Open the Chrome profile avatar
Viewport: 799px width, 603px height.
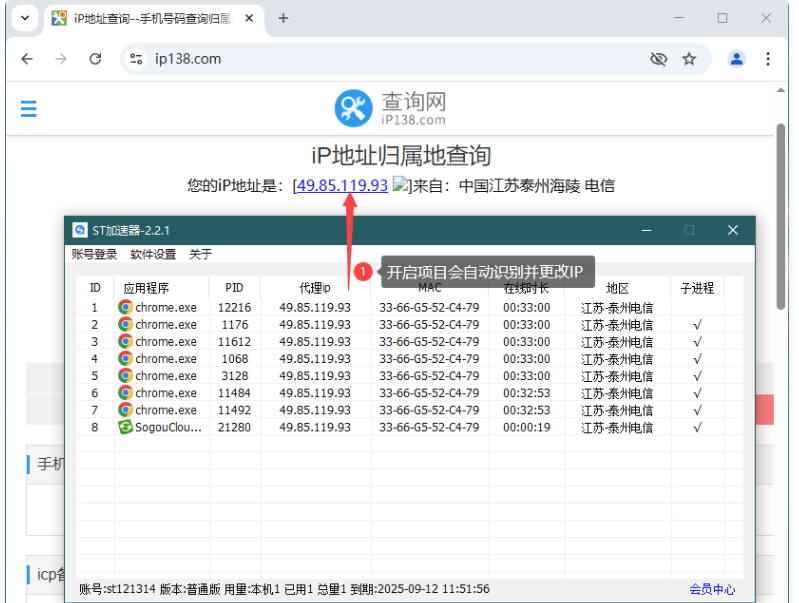pos(736,59)
